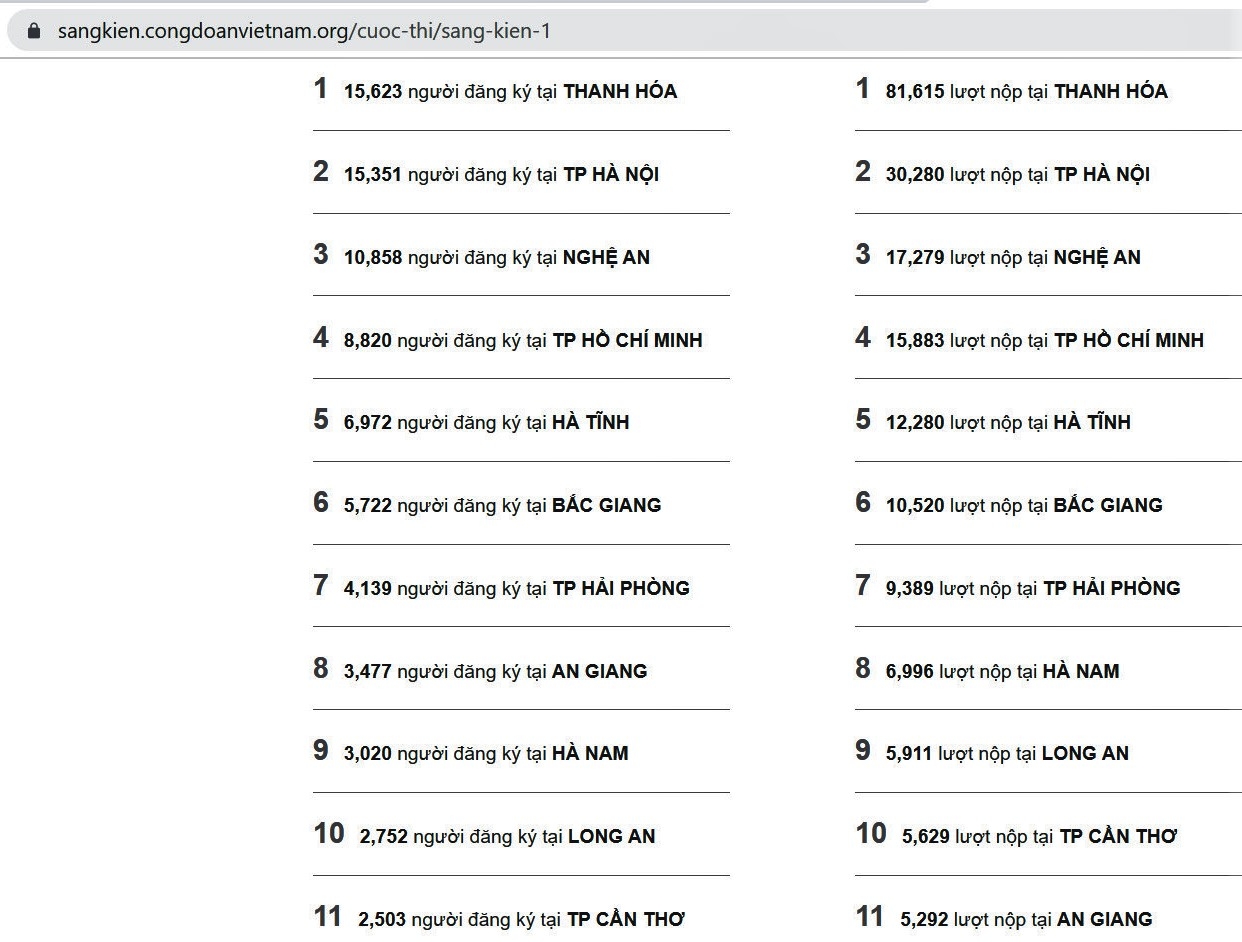Screen dimensions: 1242x942
Task: Click 2,503 người đăng ký TP CẦN THƠ row
Action: click(x=521, y=919)
